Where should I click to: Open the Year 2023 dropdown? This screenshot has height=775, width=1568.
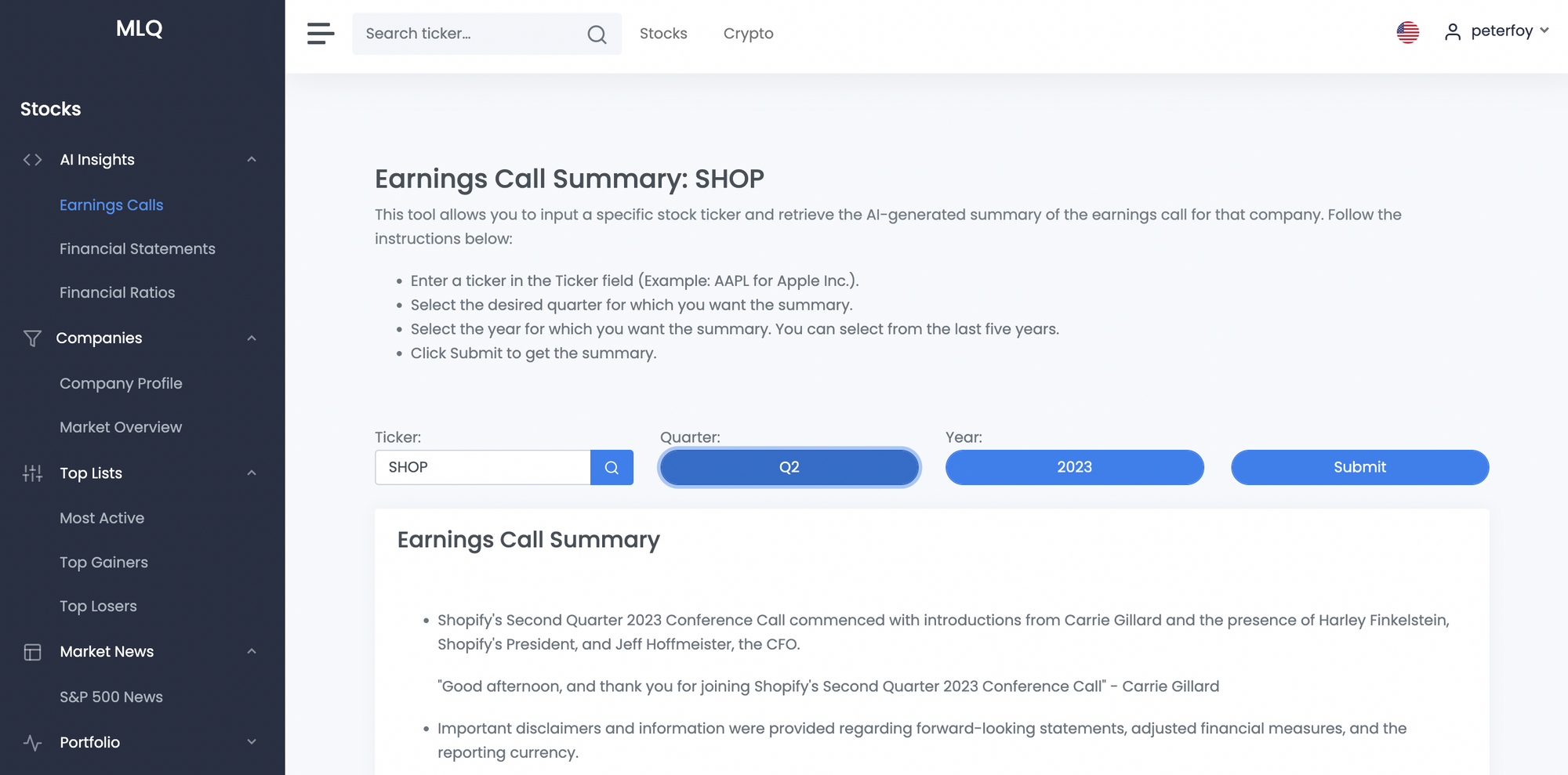tap(1075, 468)
